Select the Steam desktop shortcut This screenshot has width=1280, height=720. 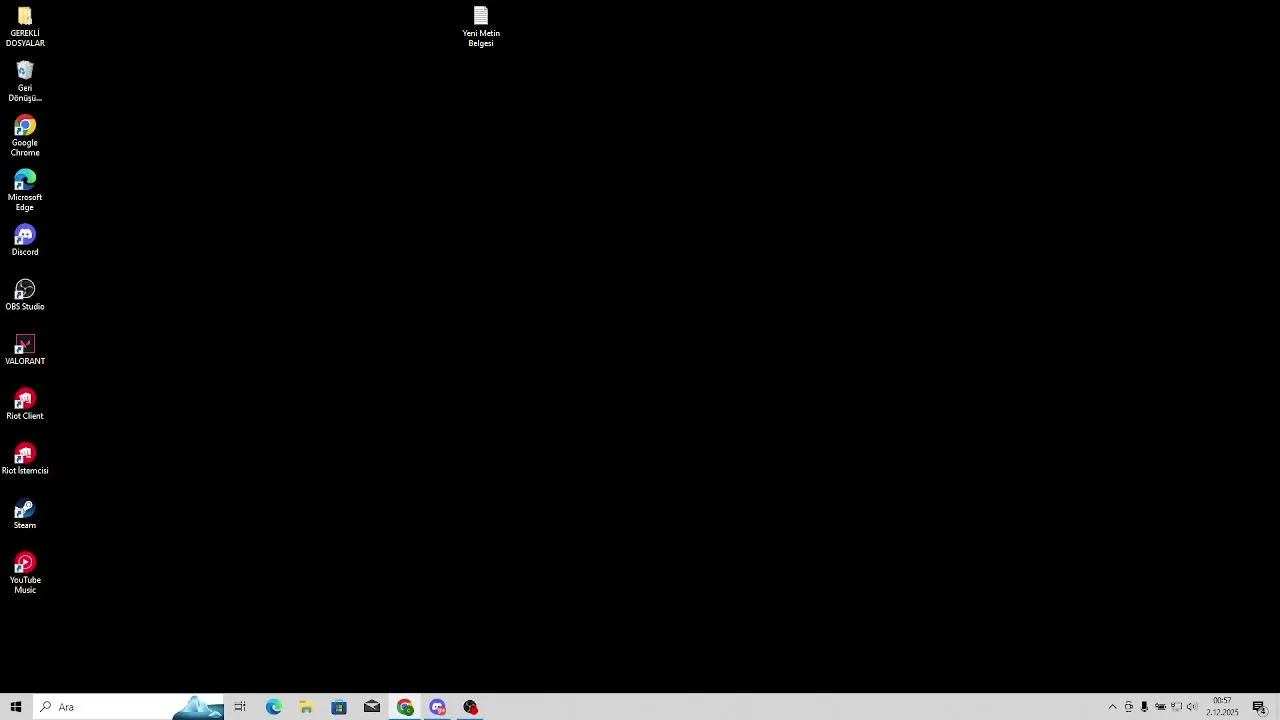point(25,514)
